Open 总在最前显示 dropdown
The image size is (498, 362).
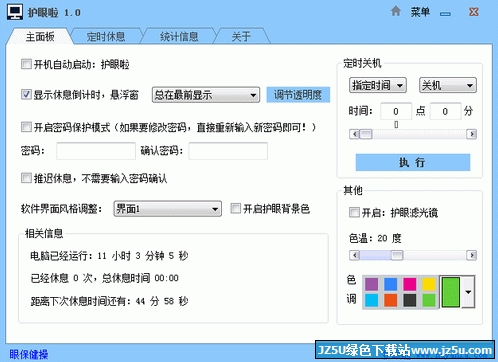[206, 95]
